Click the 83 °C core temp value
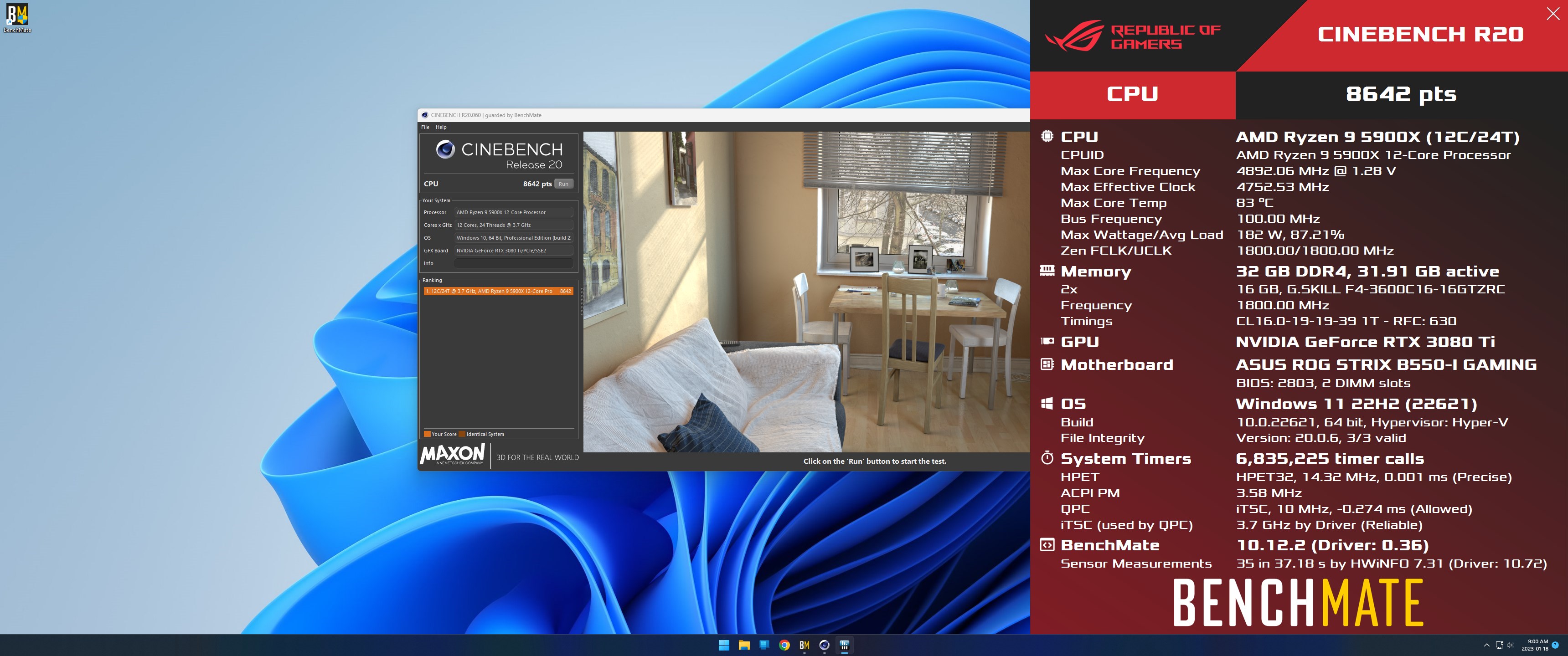This screenshot has width=1568, height=656. 1254,203
